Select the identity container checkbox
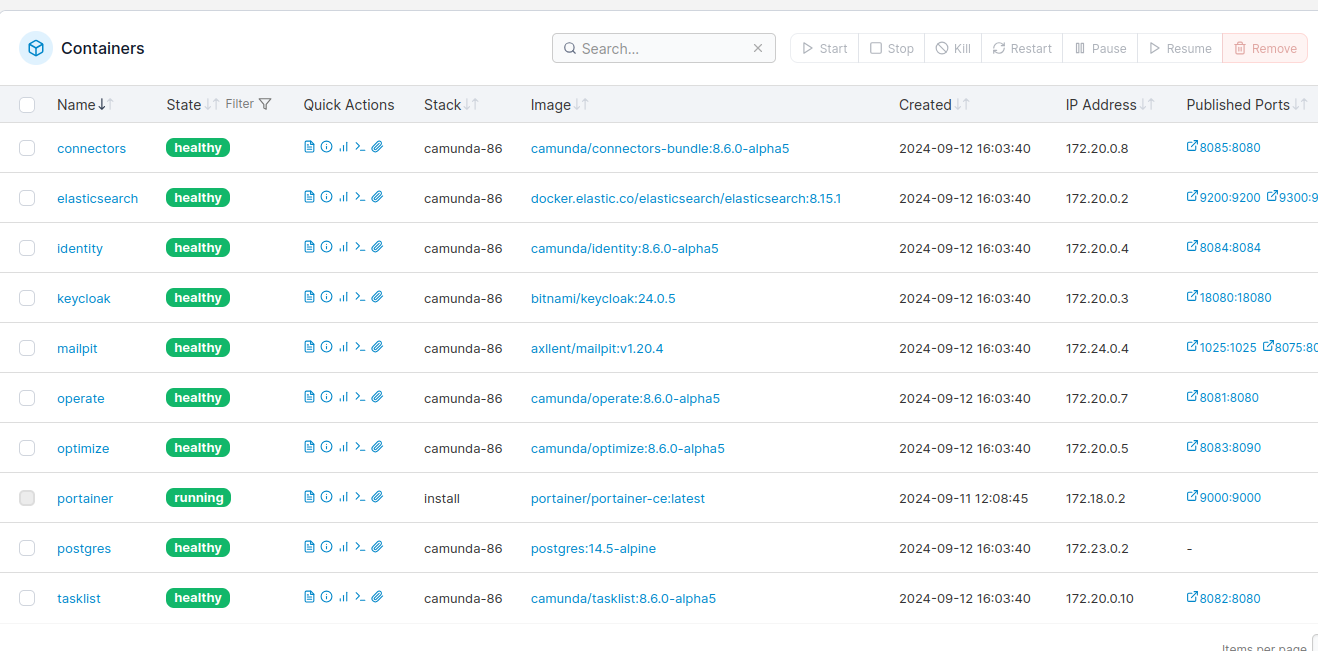Viewport: 1318px width, 651px height. point(27,248)
